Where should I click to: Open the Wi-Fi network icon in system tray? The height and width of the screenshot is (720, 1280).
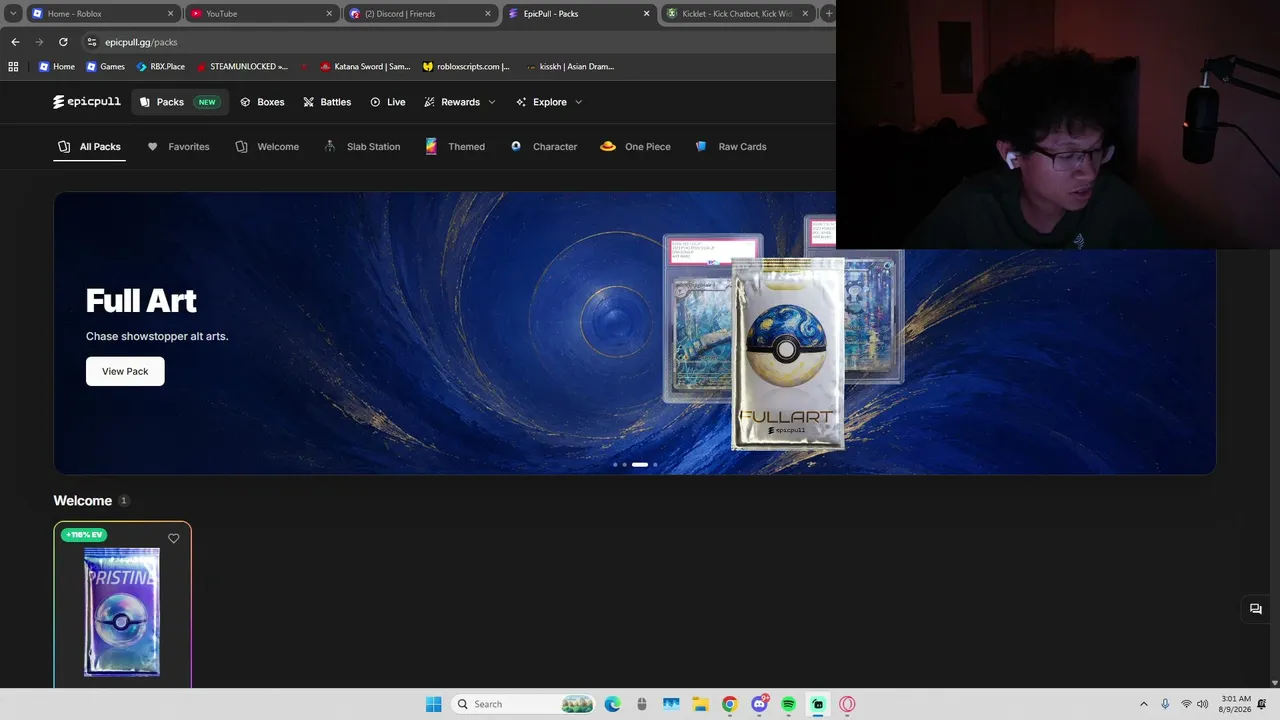point(1186,704)
